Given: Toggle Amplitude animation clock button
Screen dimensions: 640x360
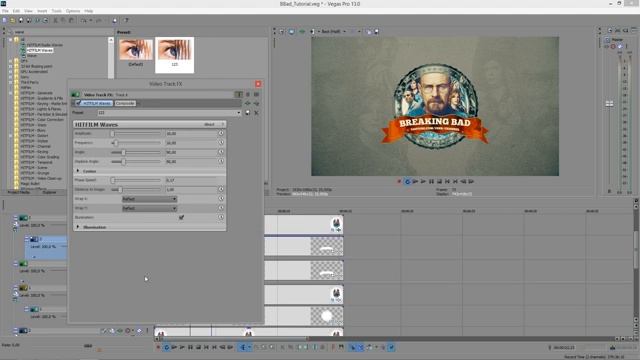Looking at the screenshot, I should click(221, 133).
